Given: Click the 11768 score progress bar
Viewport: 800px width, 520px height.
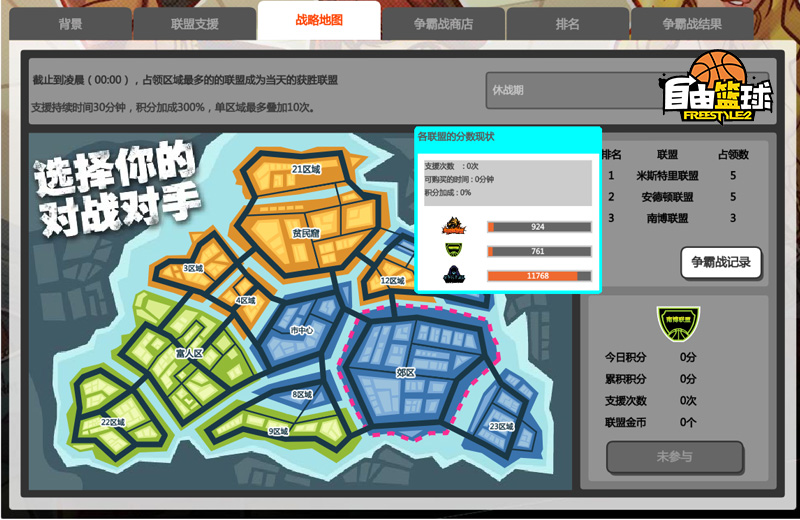Looking at the screenshot, I should (x=538, y=276).
